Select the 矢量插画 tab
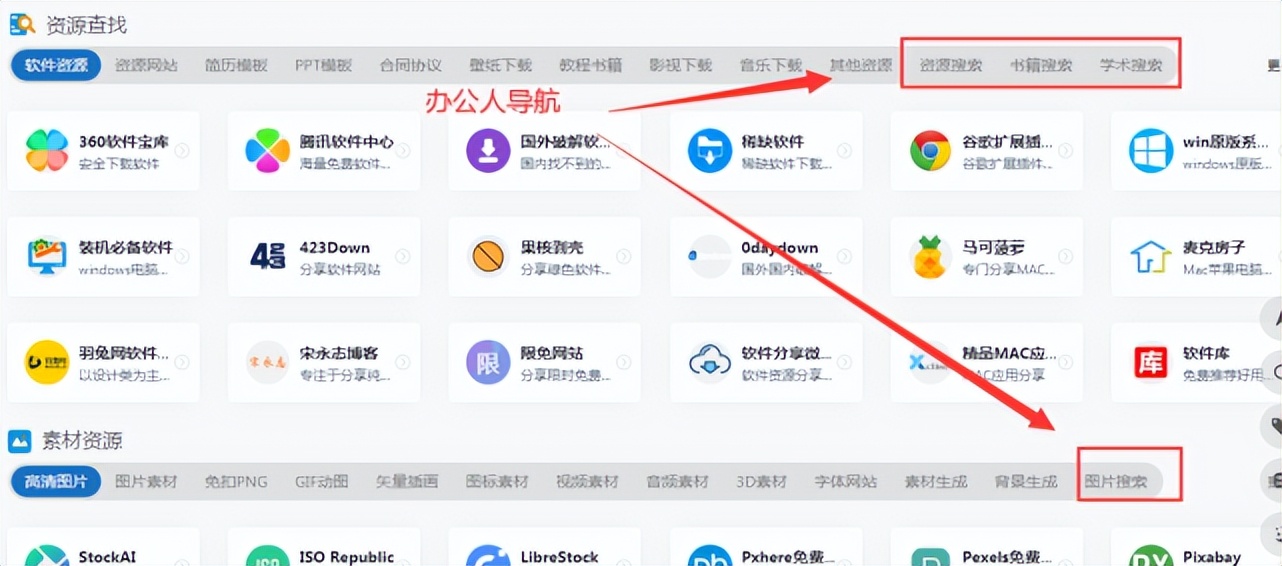 pyautogui.click(x=406, y=481)
